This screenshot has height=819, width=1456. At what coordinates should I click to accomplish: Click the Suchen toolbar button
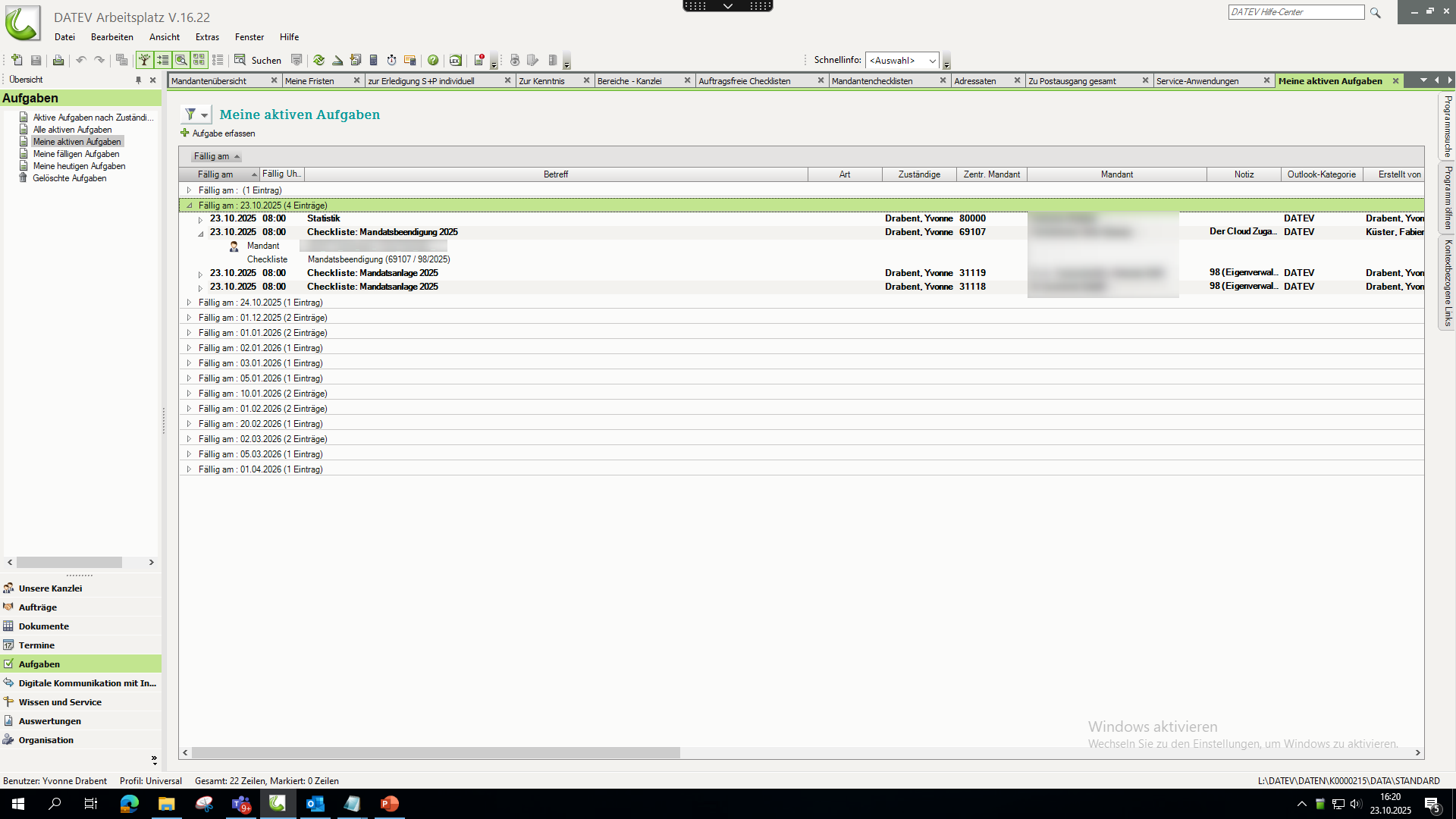coord(258,61)
